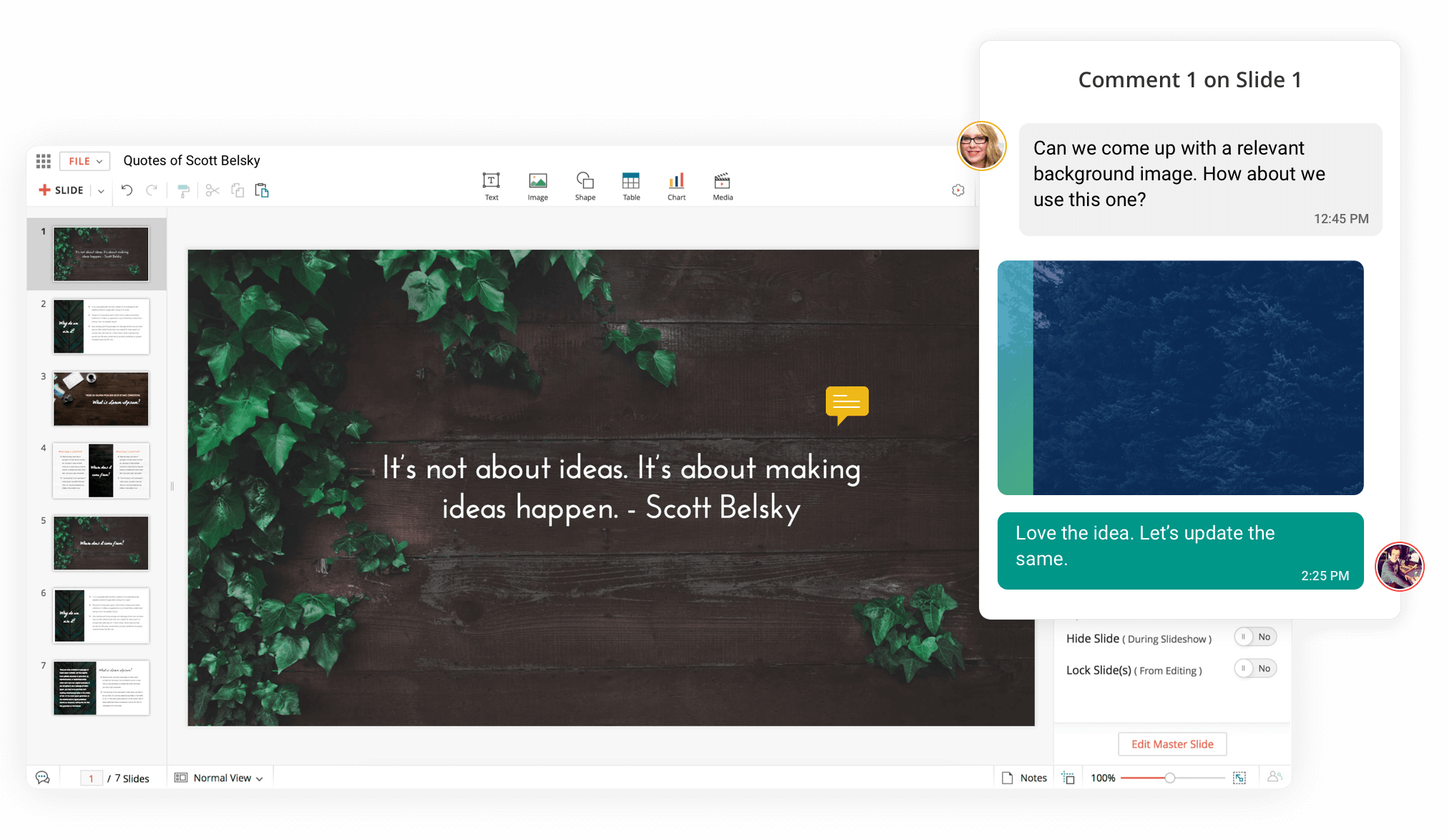Open the FILE menu dropdown

[84, 160]
